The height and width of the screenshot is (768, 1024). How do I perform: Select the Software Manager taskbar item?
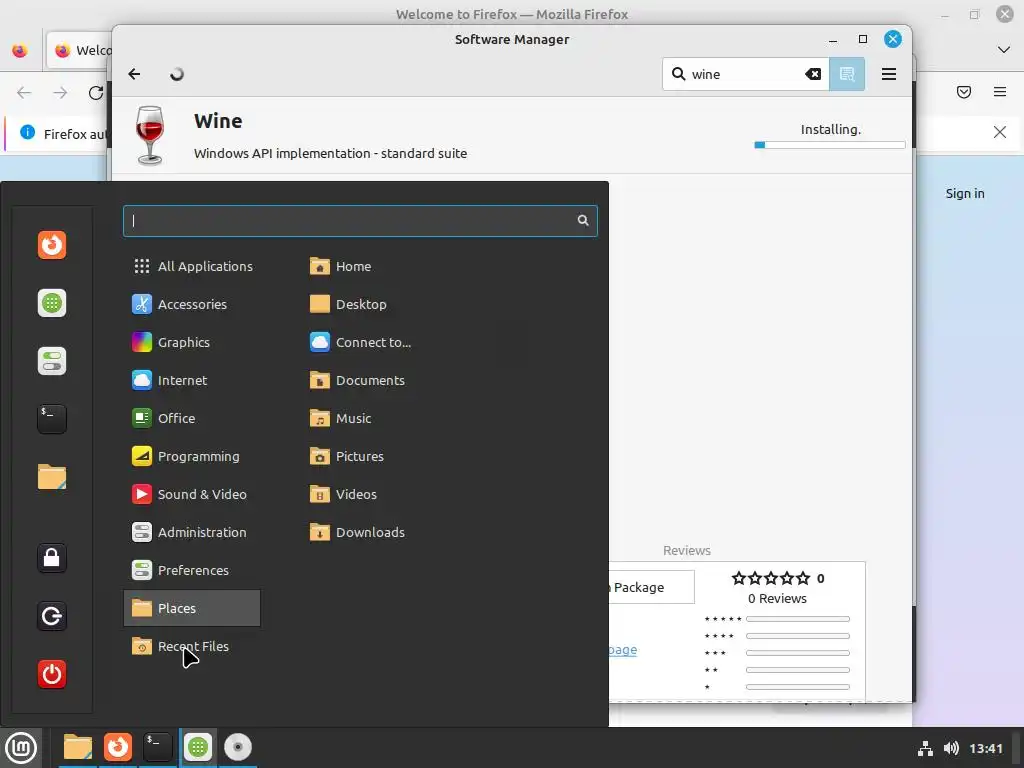[198, 747]
